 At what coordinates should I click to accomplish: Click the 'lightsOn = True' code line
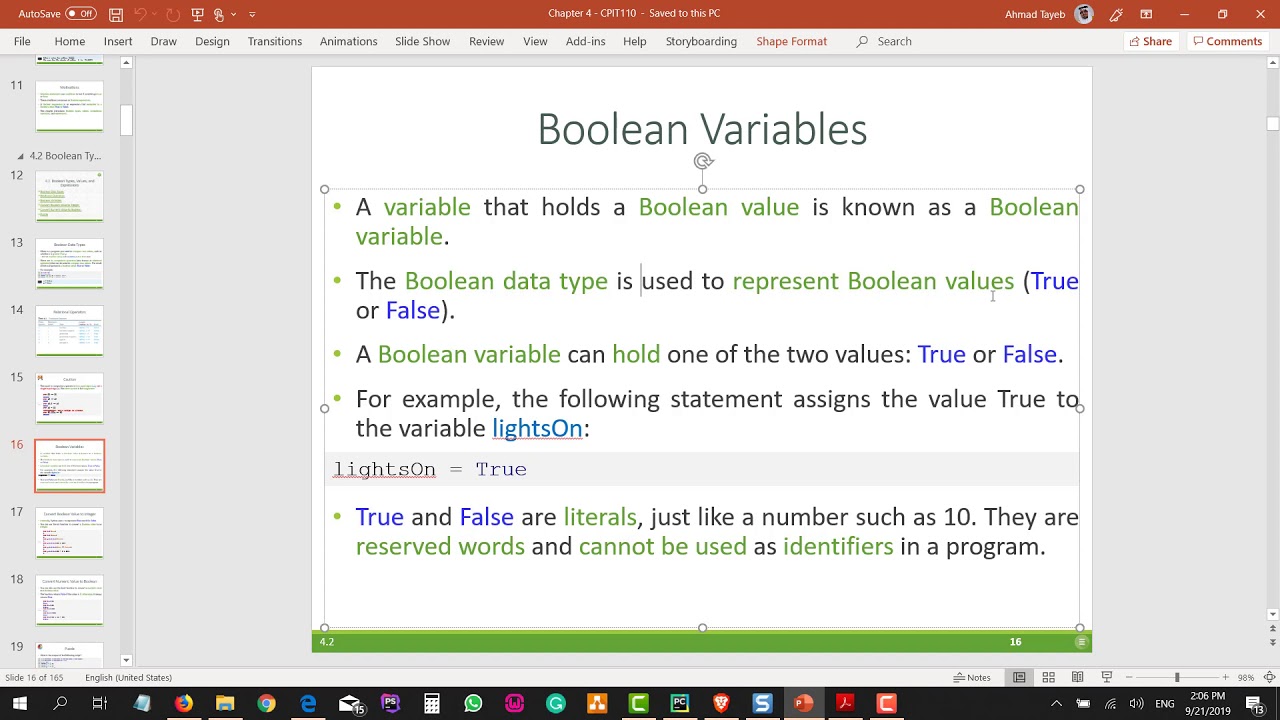[x=430, y=469]
